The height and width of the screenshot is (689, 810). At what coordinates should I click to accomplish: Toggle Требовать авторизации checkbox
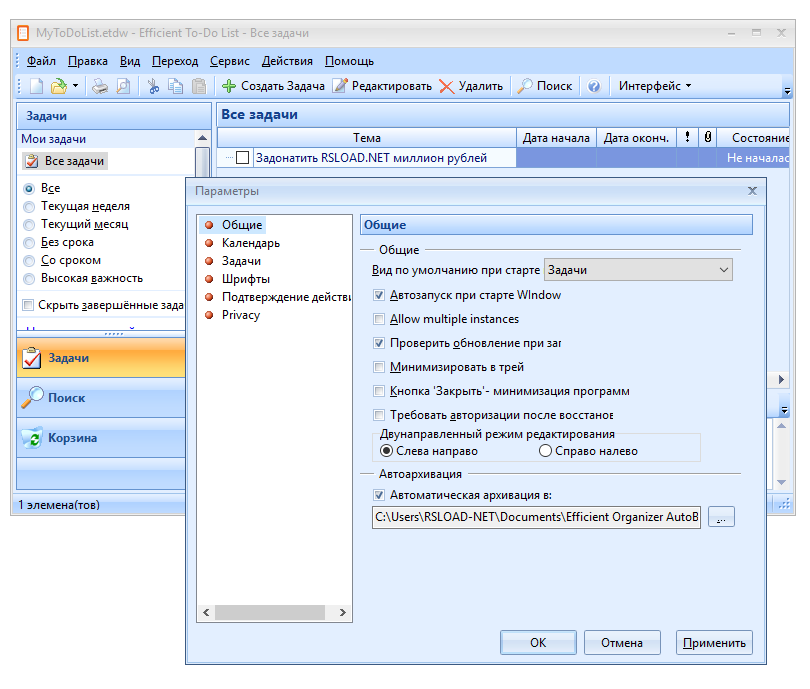pos(379,415)
